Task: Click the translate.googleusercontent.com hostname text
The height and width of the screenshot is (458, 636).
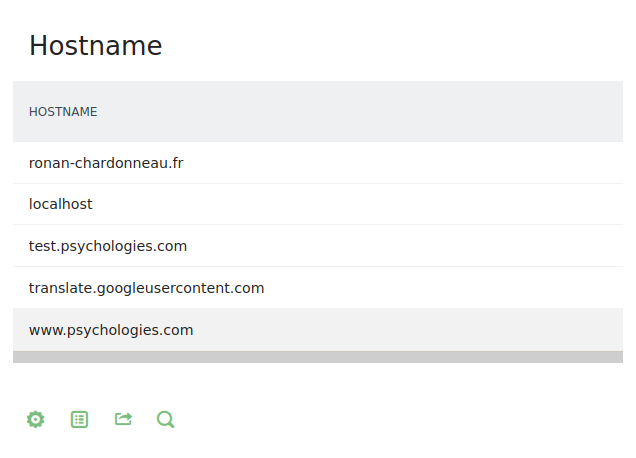Action: tap(146, 288)
